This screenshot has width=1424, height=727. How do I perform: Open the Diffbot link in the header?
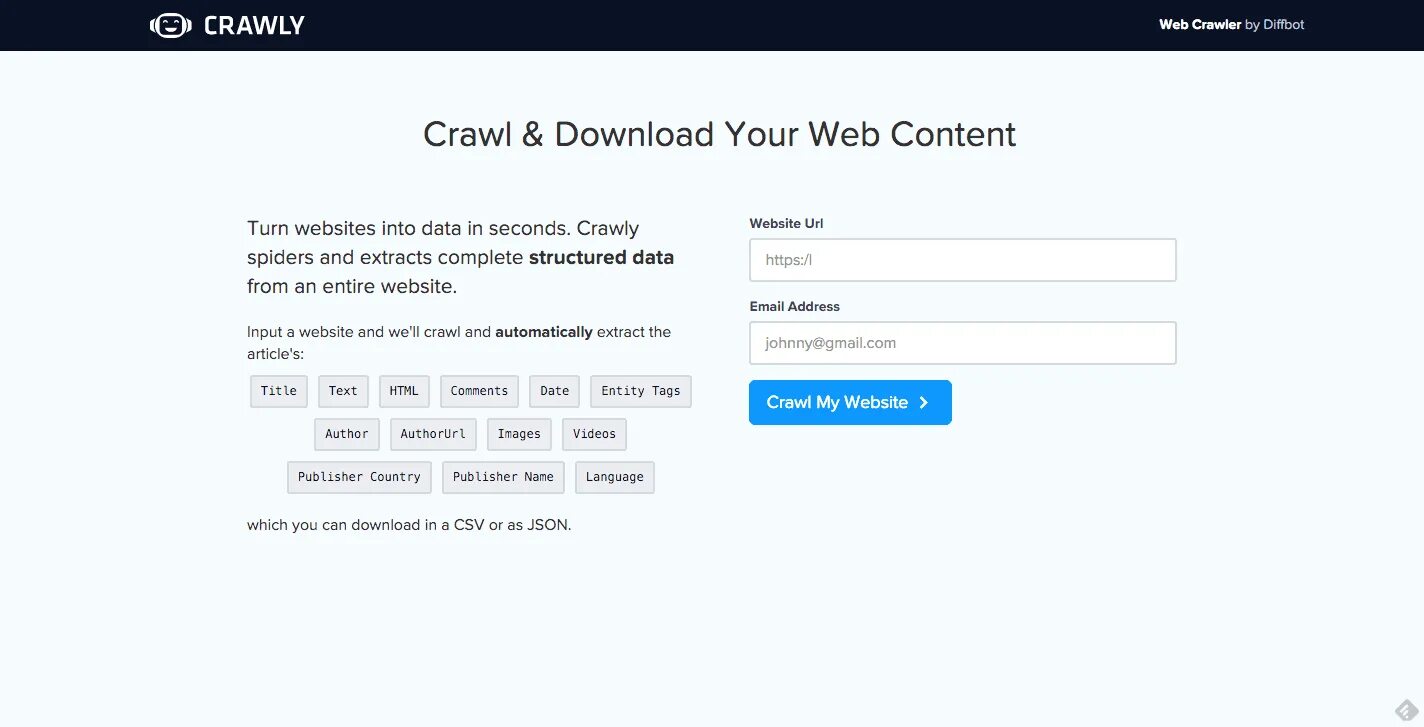tap(1283, 24)
